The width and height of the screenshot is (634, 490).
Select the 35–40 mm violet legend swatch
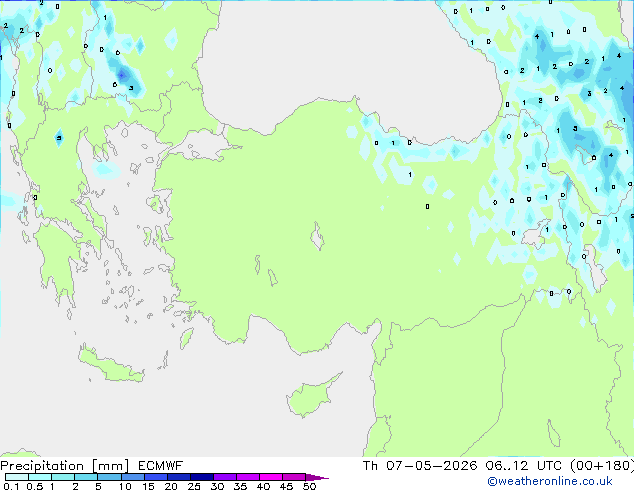point(247,477)
